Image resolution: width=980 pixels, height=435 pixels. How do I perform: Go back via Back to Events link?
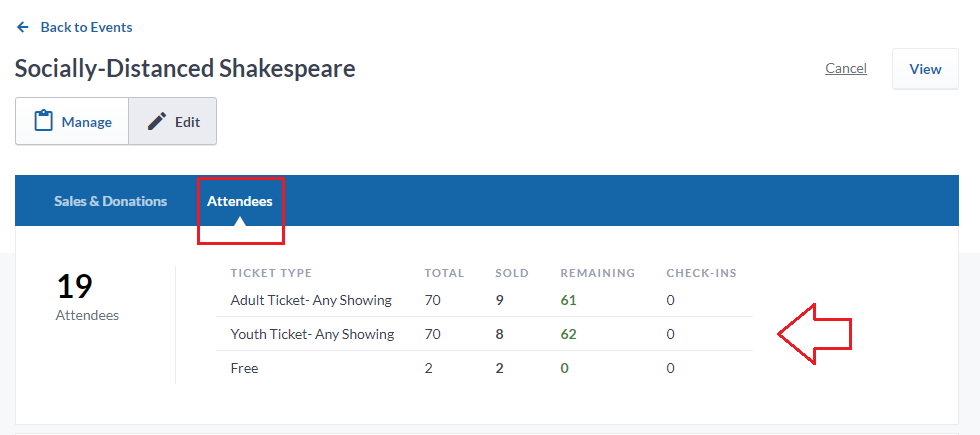(86, 28)
